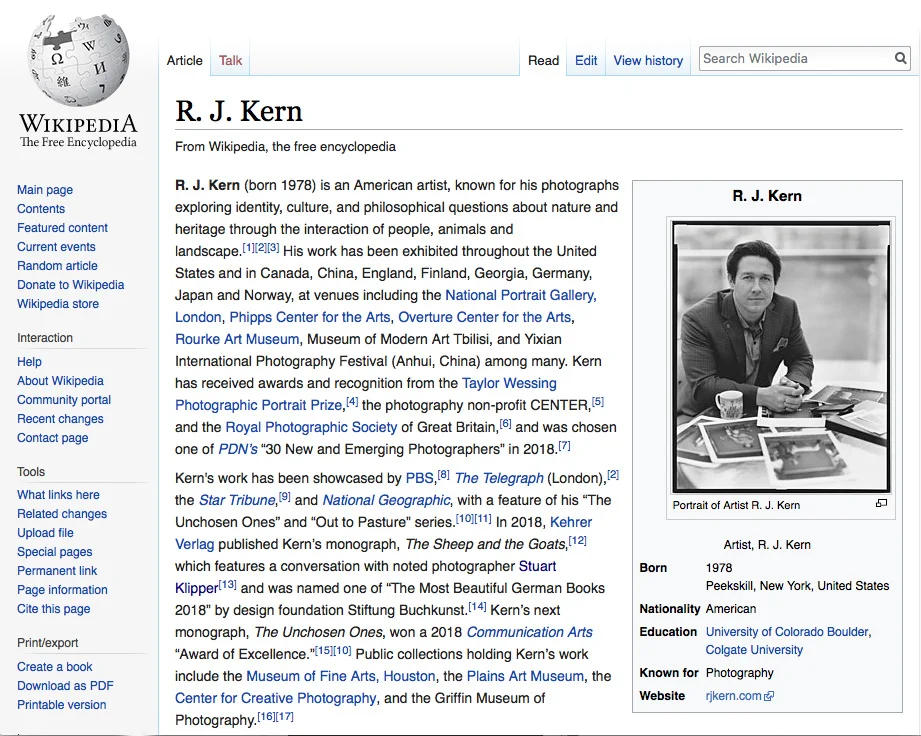
Task: Go to Main page in sidebar
Action: (x=45, y=190)
